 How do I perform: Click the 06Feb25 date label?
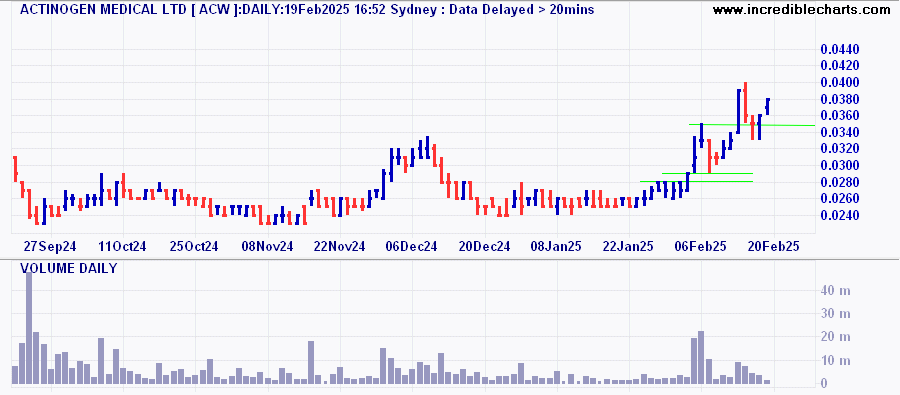pos(700,246)
